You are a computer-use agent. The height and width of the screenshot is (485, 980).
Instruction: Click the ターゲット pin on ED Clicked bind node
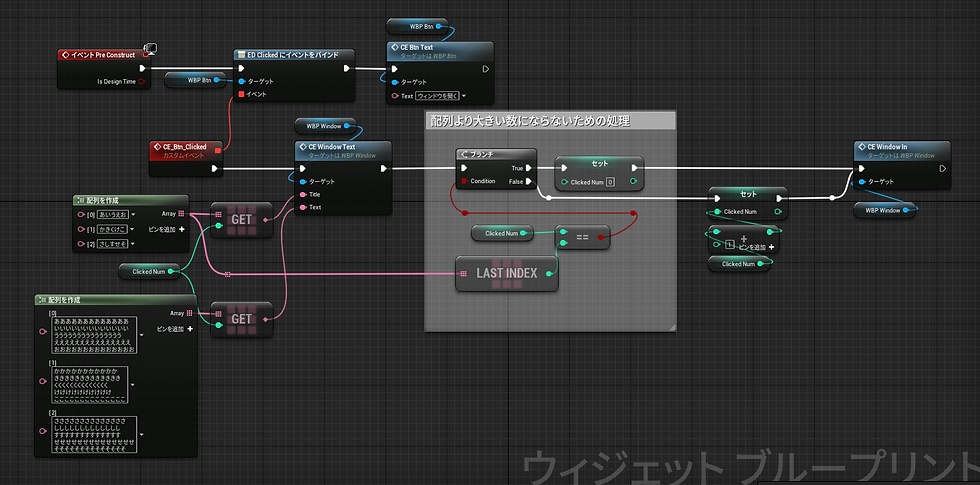coord(241,81)
